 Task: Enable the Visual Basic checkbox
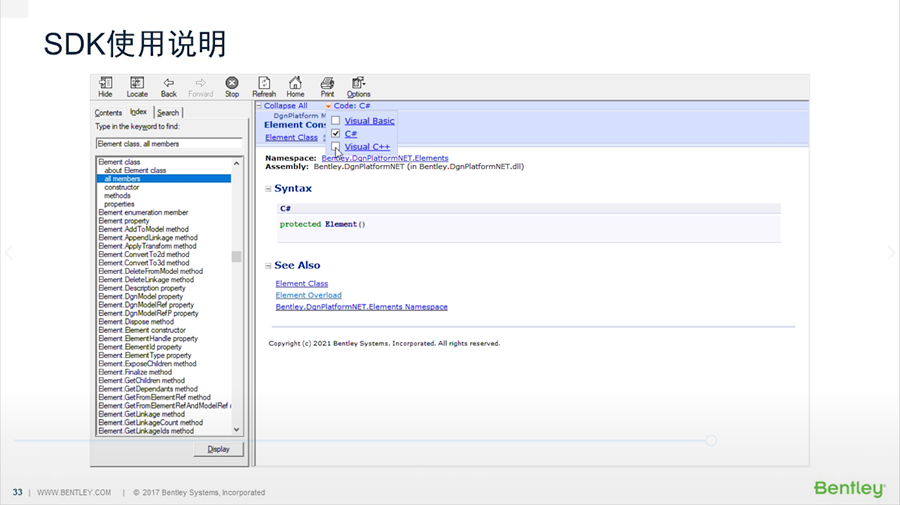tap(336, 121)
